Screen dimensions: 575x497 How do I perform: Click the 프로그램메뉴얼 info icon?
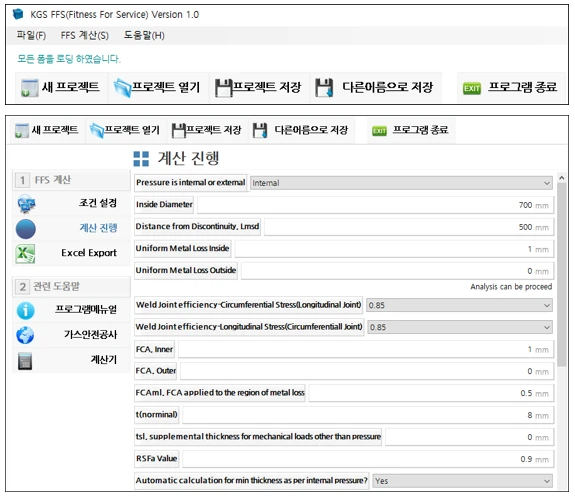pos(25,311)
